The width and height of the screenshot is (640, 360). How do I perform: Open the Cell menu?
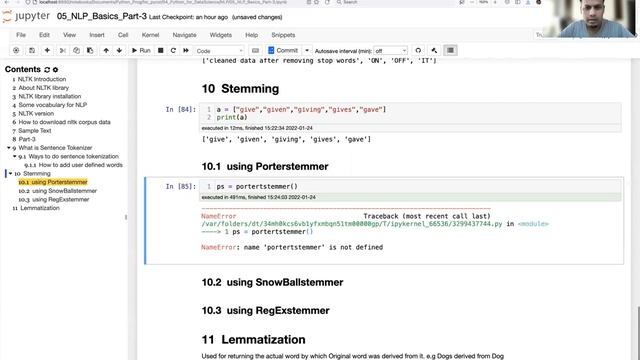123,35
